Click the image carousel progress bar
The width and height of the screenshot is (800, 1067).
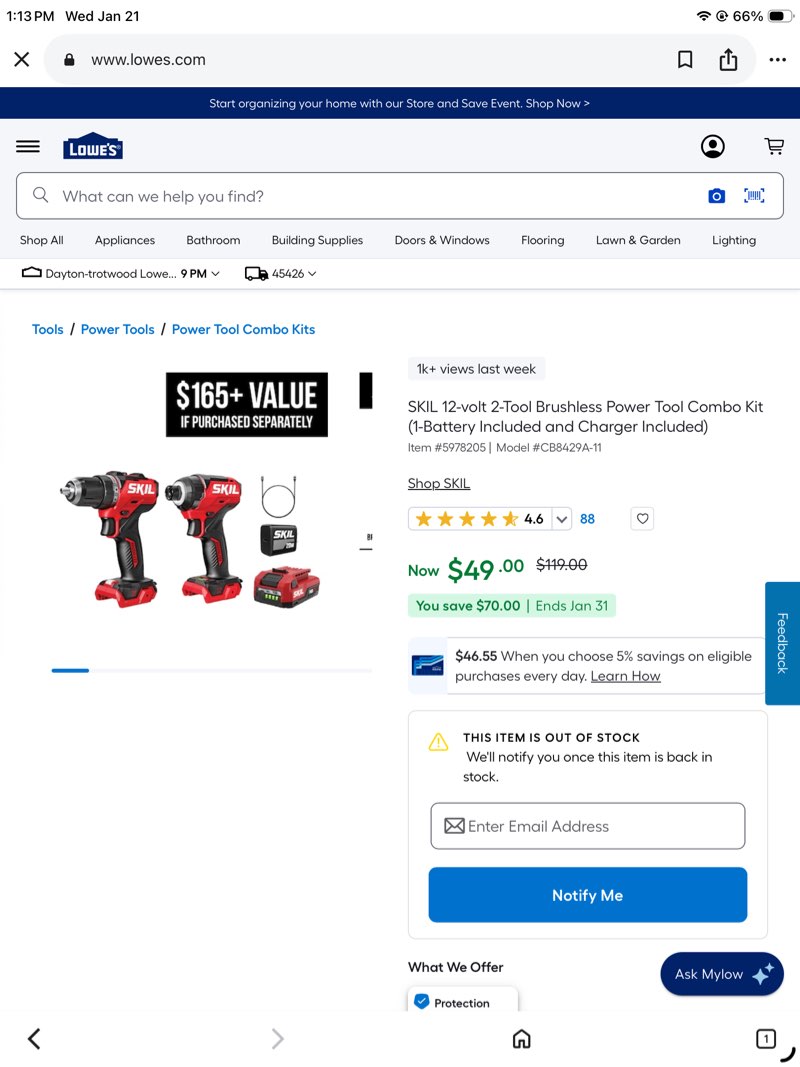(x=212, y=670)
